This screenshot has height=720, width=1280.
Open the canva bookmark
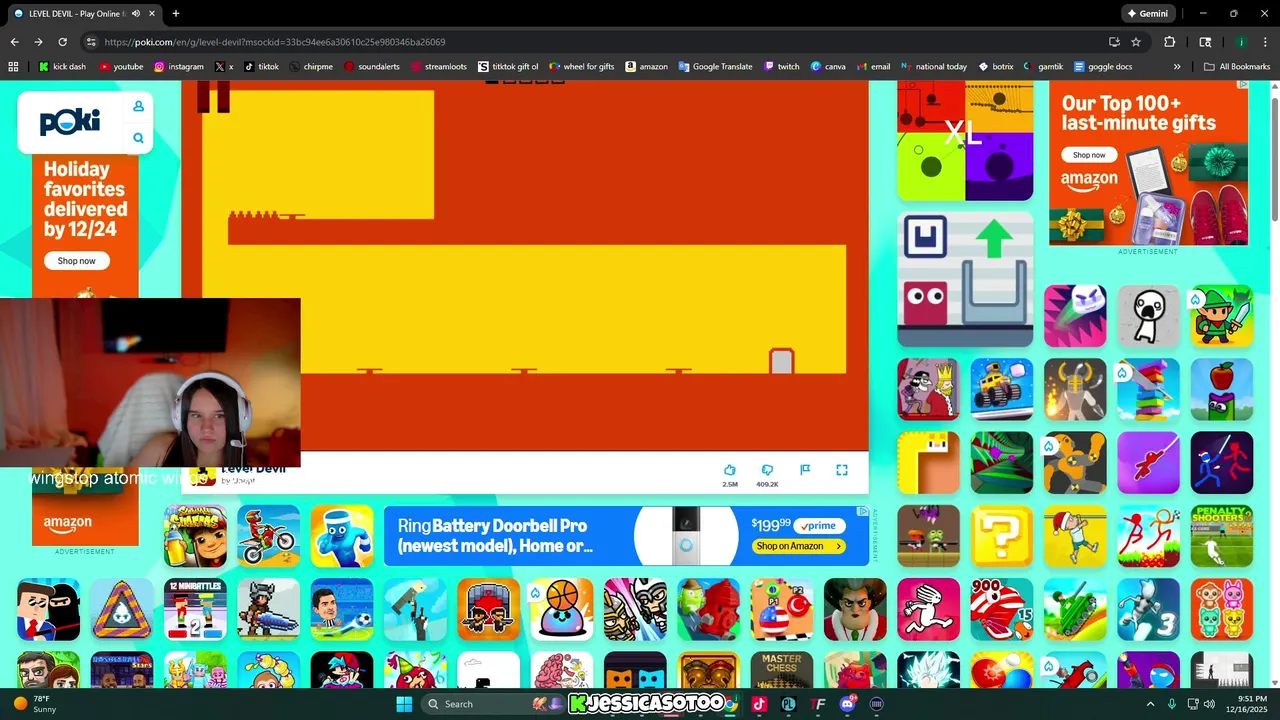828,67
